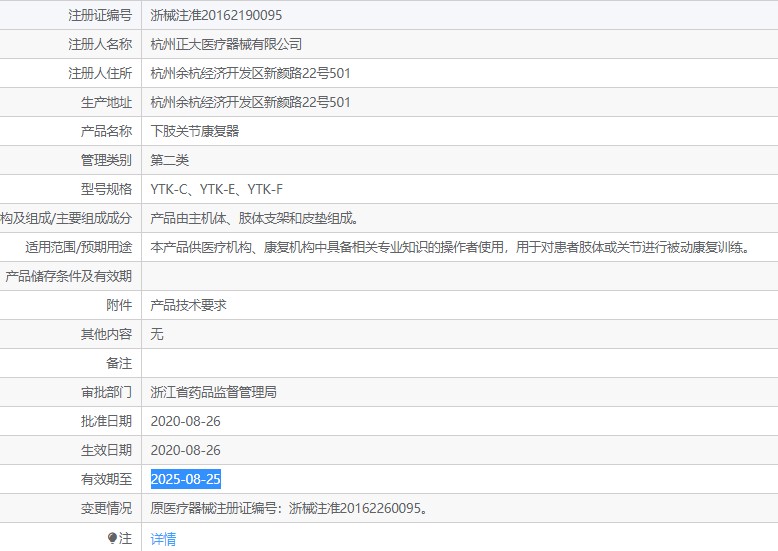Click management category 第二类
This screenshot has height=551, width=778.
click(x=170, y=160)
